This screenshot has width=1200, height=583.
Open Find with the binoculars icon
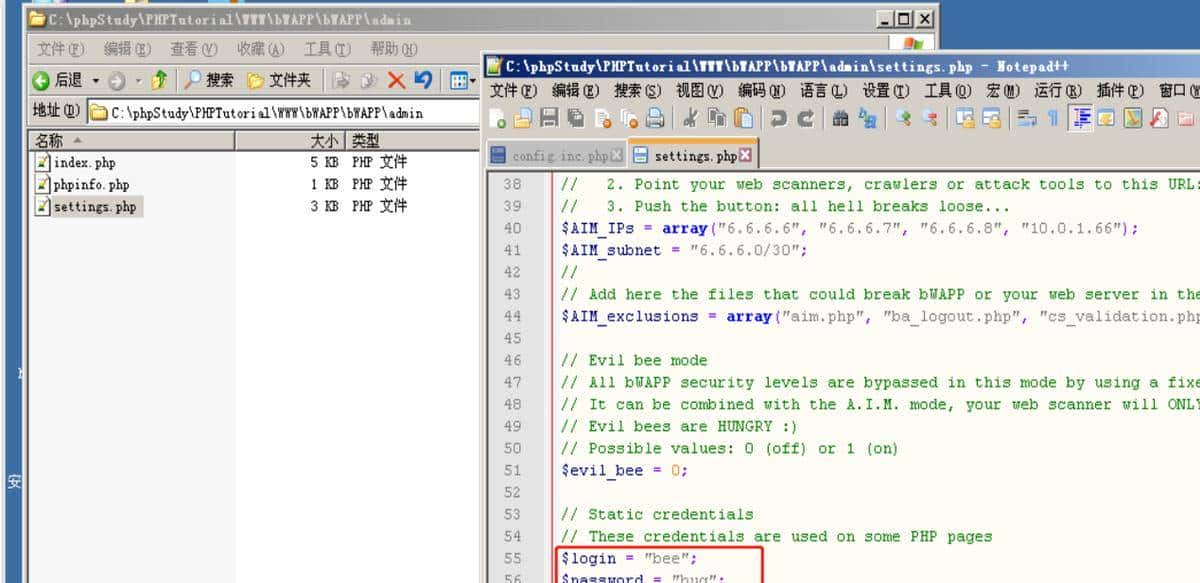coord(841,119)
